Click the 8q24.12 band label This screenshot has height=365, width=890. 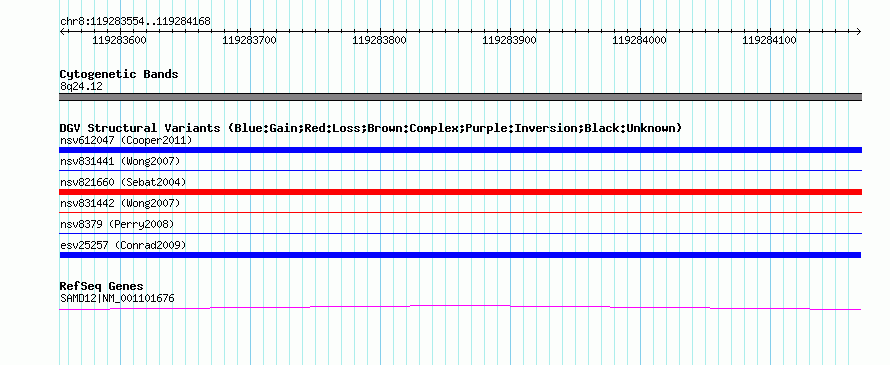tap(81, 86)
